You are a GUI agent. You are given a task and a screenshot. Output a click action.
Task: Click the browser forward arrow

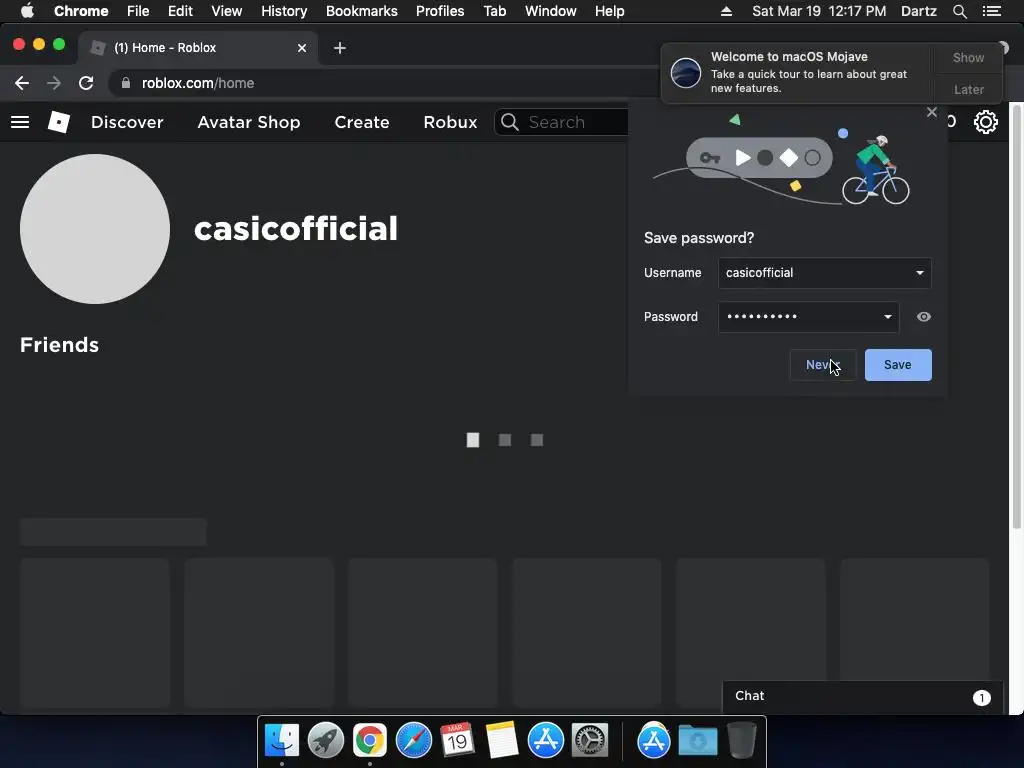[54, 83]
